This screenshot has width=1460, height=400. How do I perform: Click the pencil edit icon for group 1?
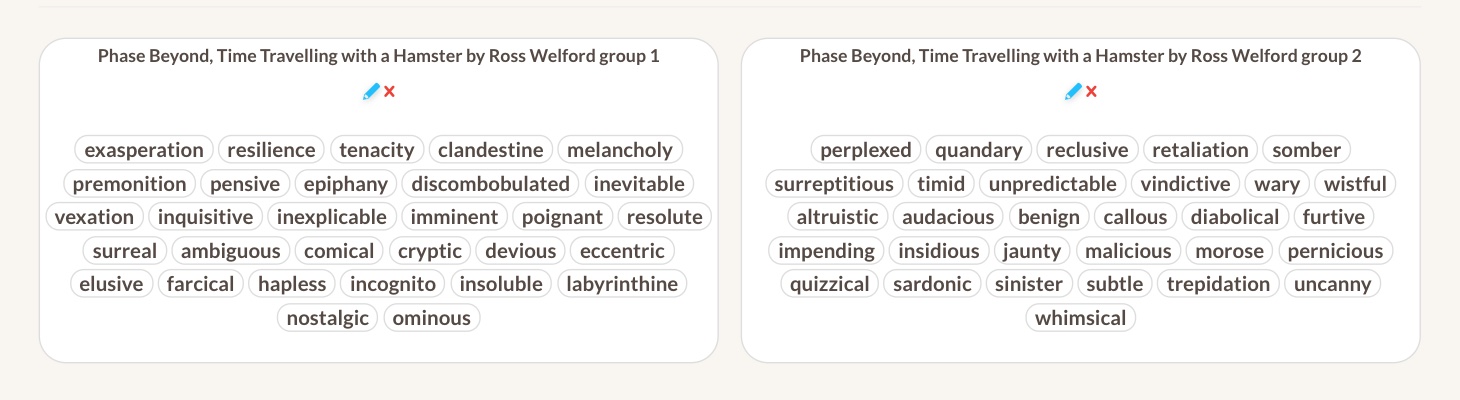[371, 91]
